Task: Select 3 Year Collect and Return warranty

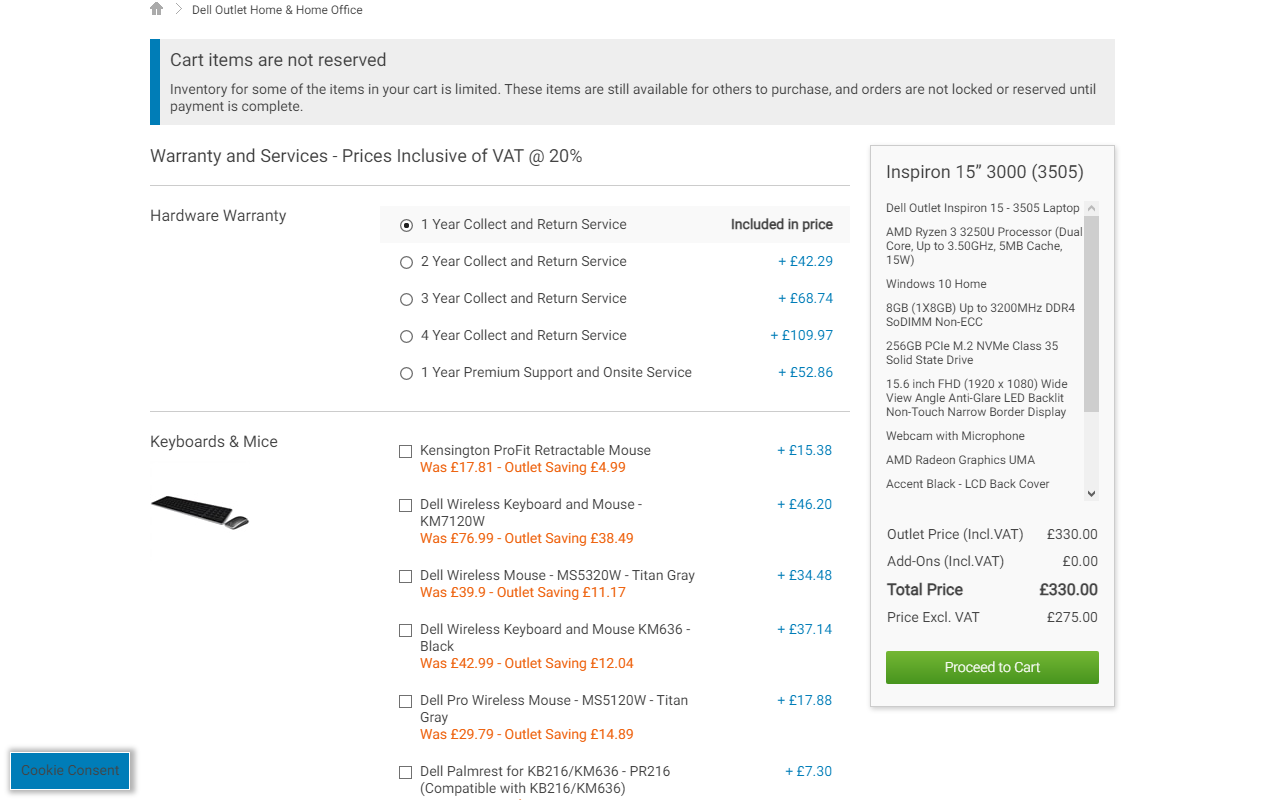Action: [406, 299]
